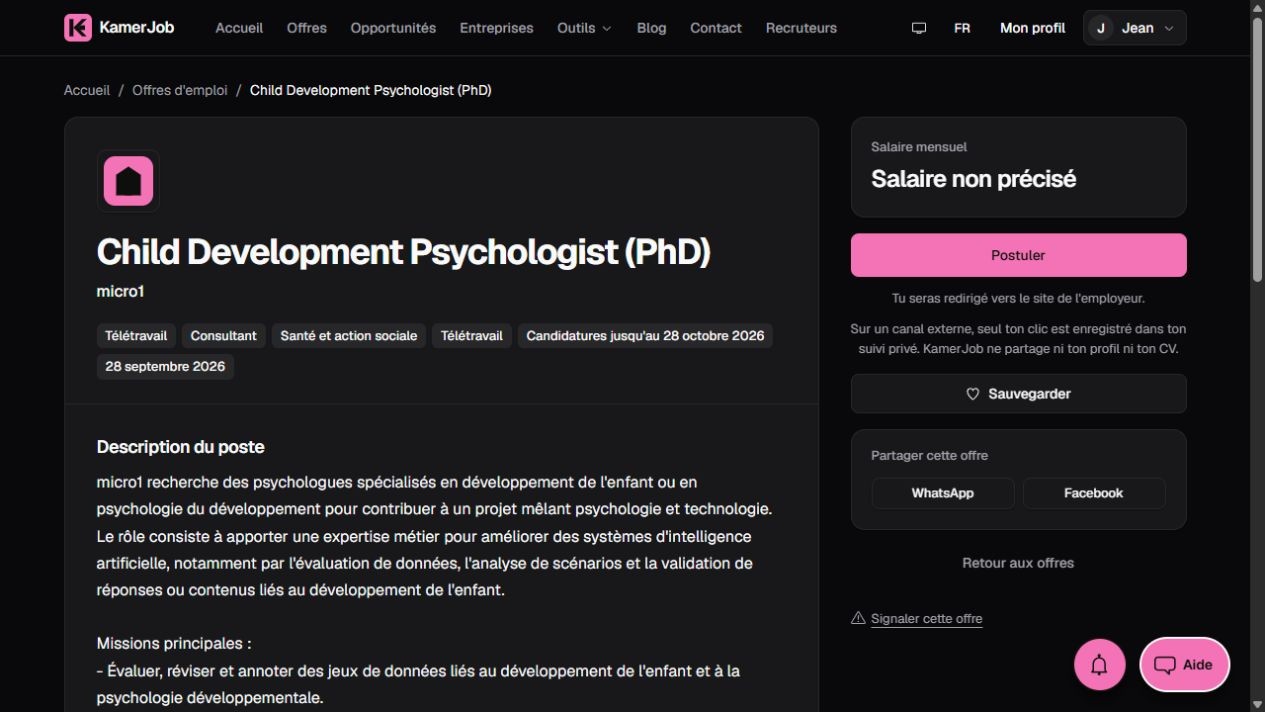
Task: Click Signaler cette offre link
Action: [x=926, y=619]
